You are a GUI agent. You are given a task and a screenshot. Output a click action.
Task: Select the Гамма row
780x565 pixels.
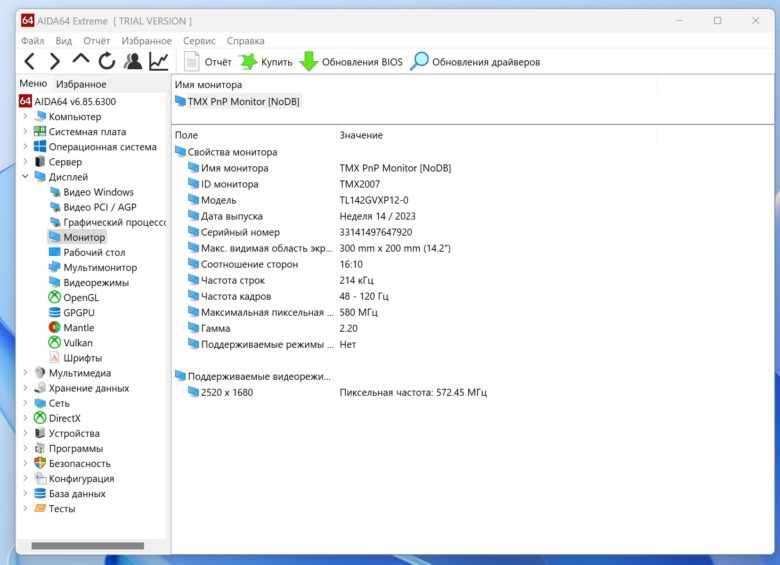(x=273, y=328)
